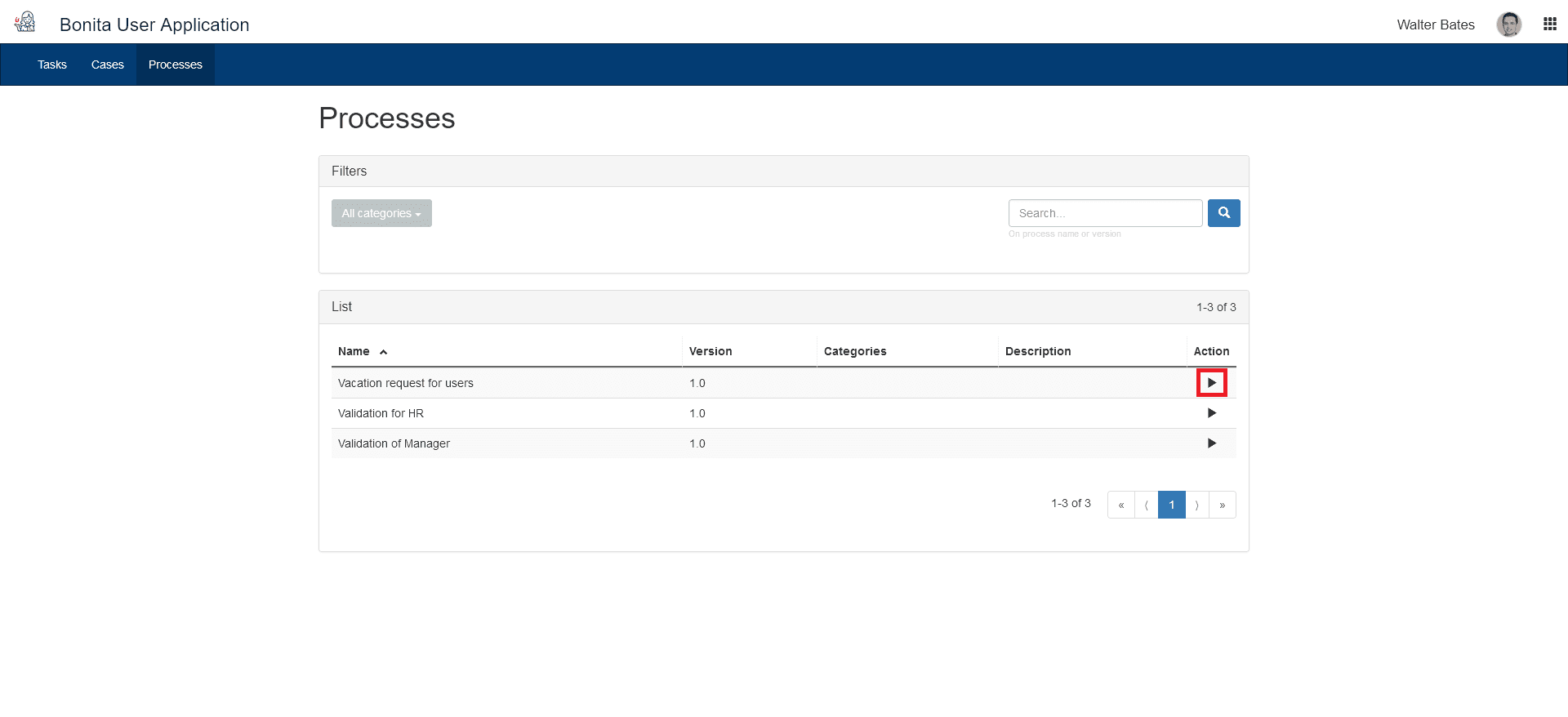This screenshot has width=1568, height=717.
Task: Switch to the Tasks tab
Action: (52, 65)
